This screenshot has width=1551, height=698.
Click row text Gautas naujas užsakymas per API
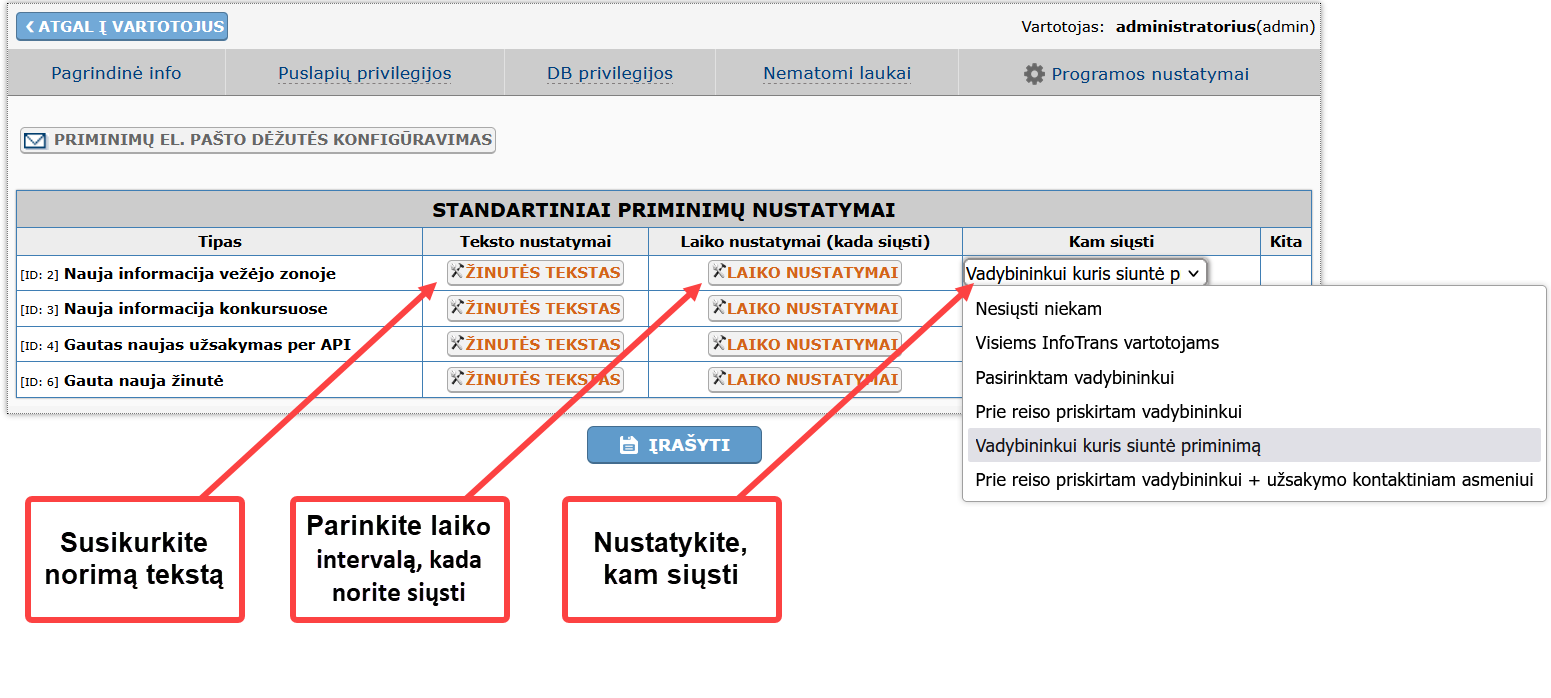[x=207, y=344]
